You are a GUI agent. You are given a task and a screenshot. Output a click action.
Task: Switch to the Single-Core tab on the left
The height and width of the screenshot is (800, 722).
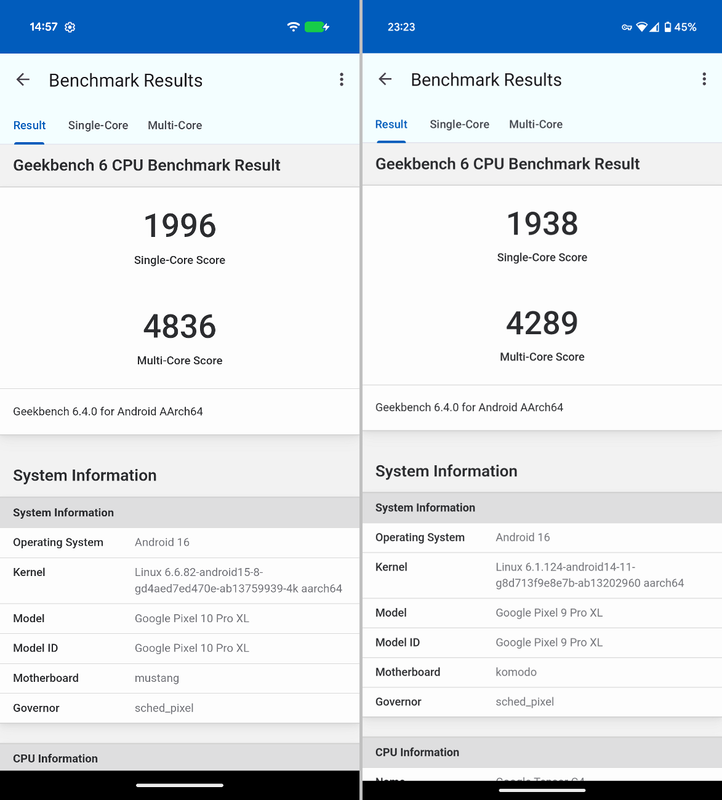pyautogui.click(x=98, y=126)
